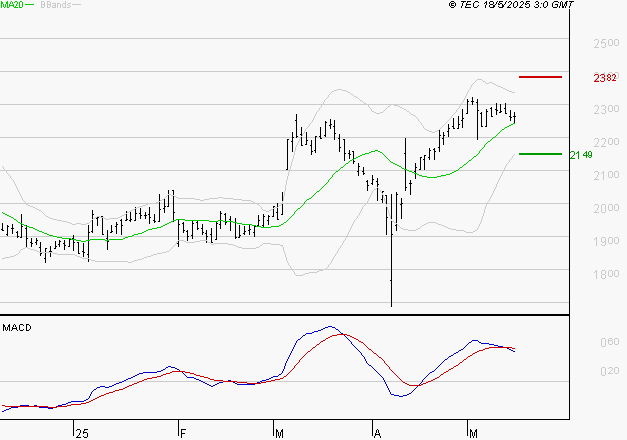Image resolution: width=627 pixels, height=440 pixels.
Task: Click the MACD panel label
Action: click(x=17, y=327)
